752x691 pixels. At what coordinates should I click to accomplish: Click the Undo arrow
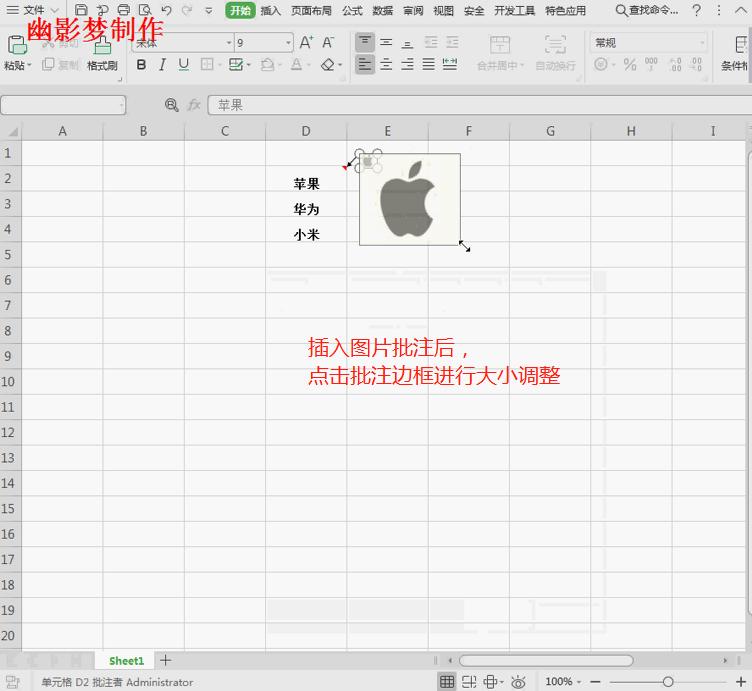click(x=166, y=10)
